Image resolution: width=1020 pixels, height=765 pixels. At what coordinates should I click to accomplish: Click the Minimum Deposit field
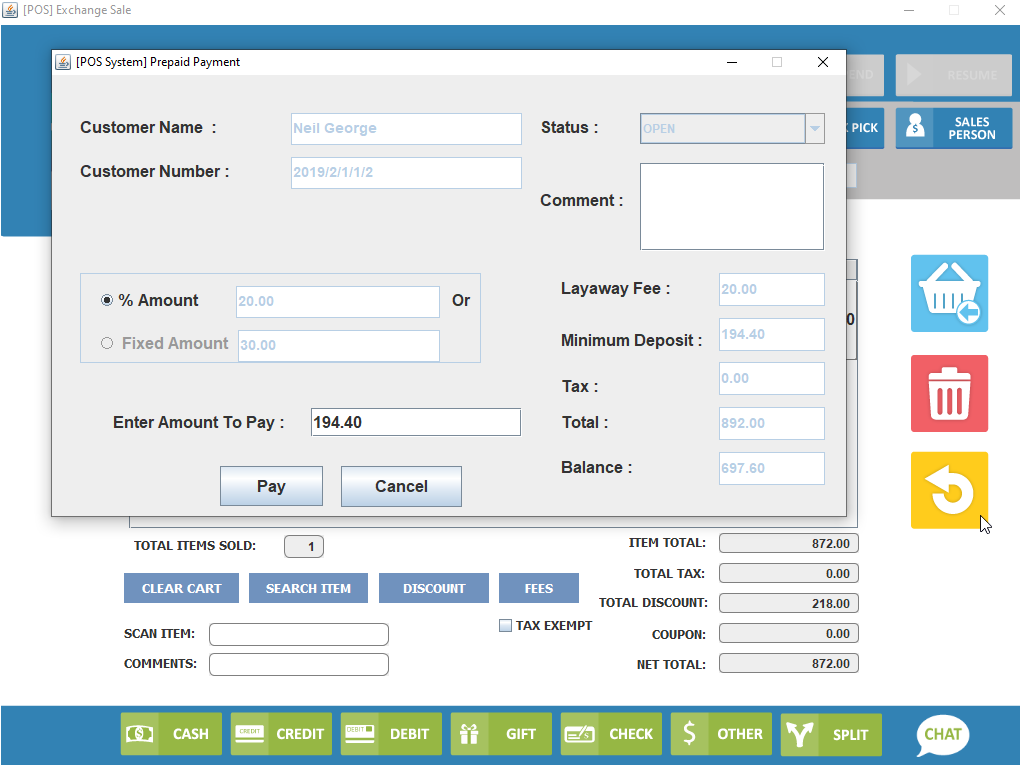pyautogui.click(x=772, y=334)
